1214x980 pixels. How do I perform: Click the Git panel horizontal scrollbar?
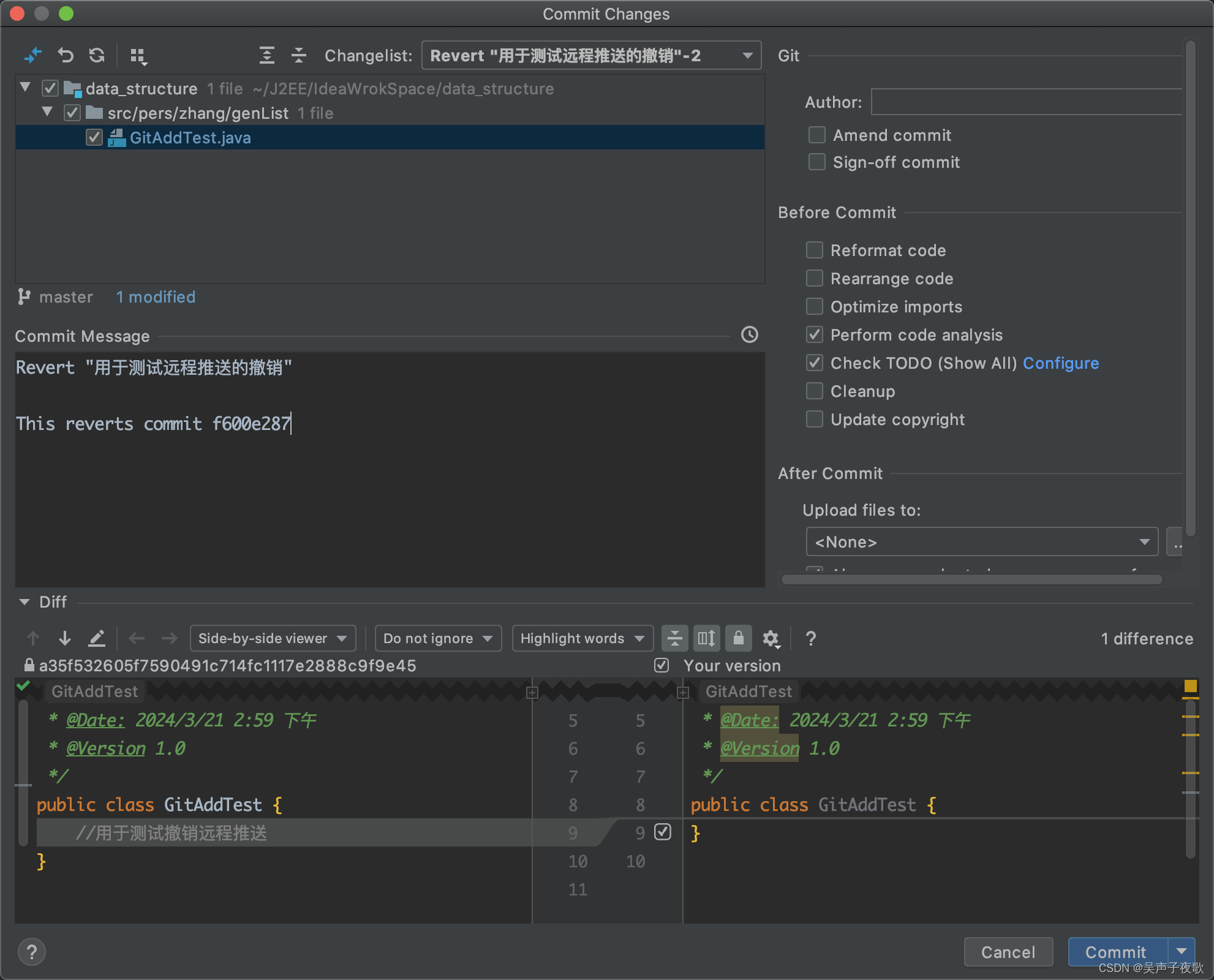pos(971,579)
